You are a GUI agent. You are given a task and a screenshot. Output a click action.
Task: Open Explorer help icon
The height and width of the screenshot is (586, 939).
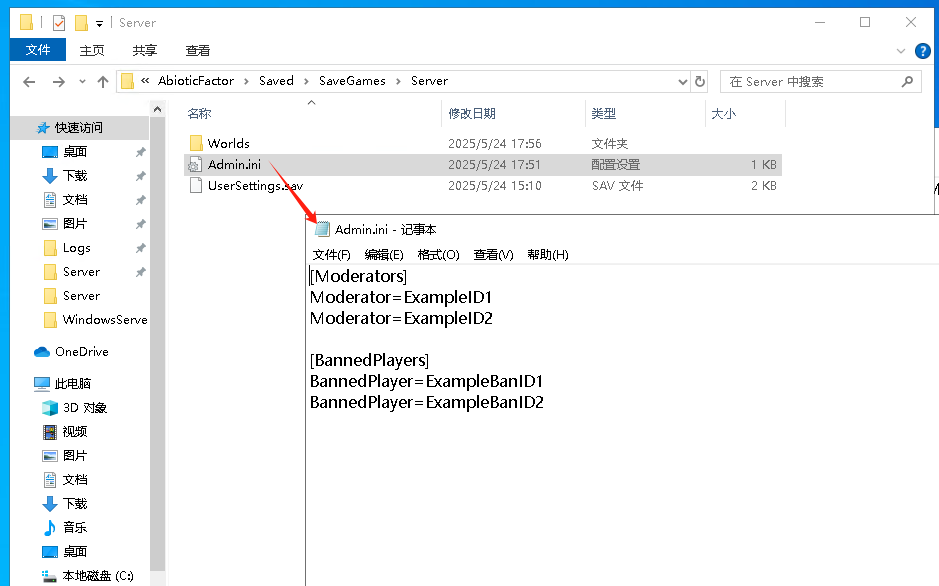pos(923,51)
